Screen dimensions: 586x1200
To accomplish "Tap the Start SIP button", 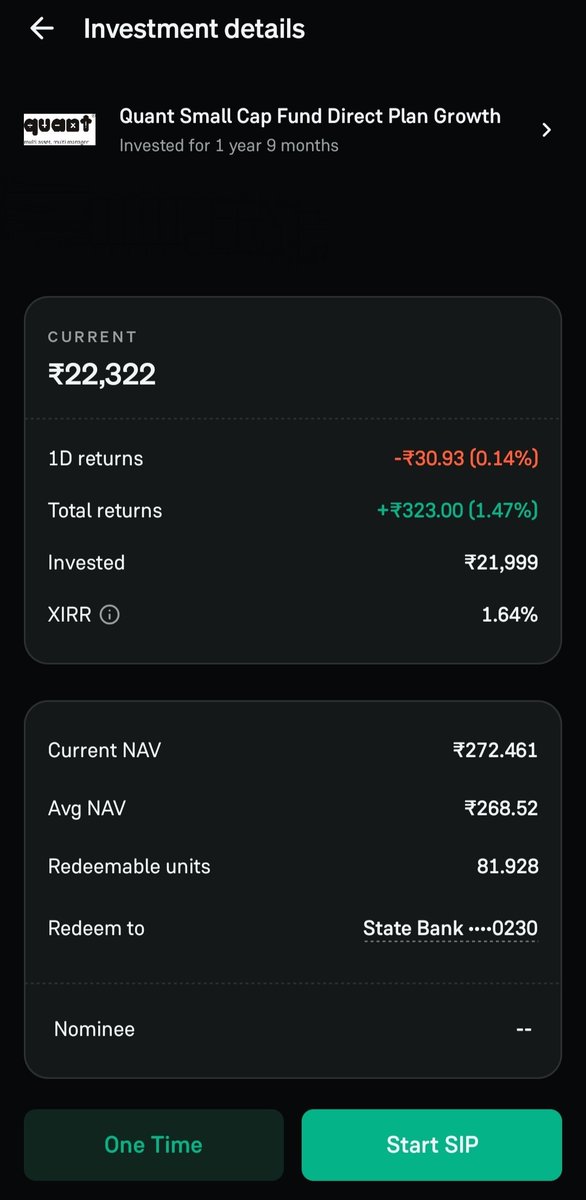I will pos(432,1145).
